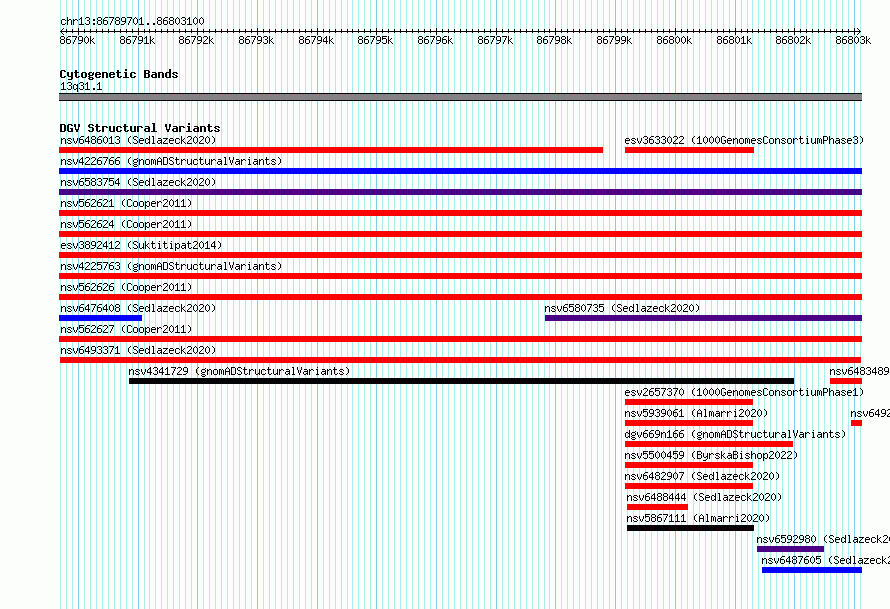Image resolution: width=890 pixels, height=609 pixels.
Task: Select the purple bar for nsv6583754
Action: pos(460,192)
